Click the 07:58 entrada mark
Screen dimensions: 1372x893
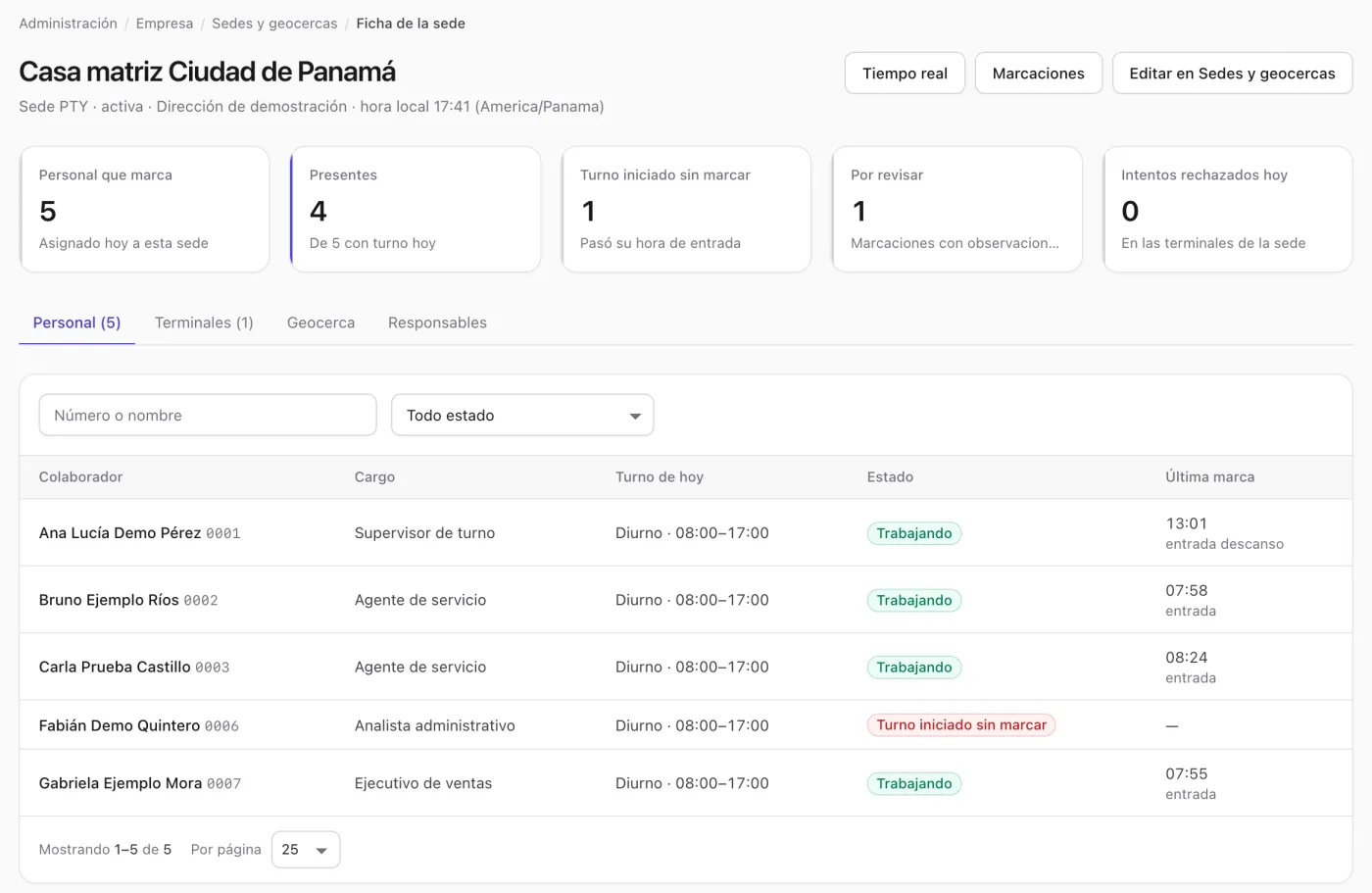(1191, 600)
